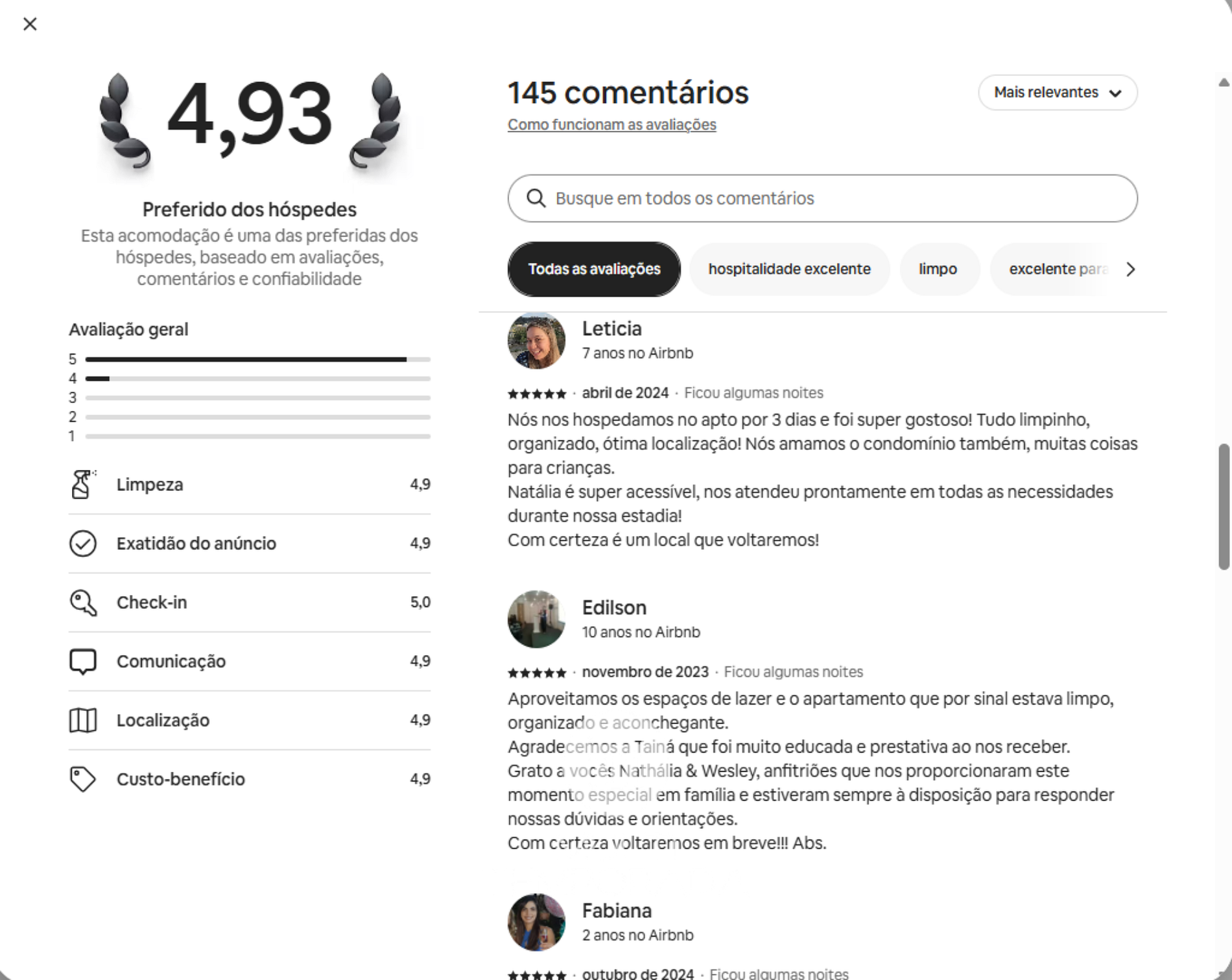Click the Custo-benefício price tag icon
Screen dimensions: 1232x980
pos(82,779)
